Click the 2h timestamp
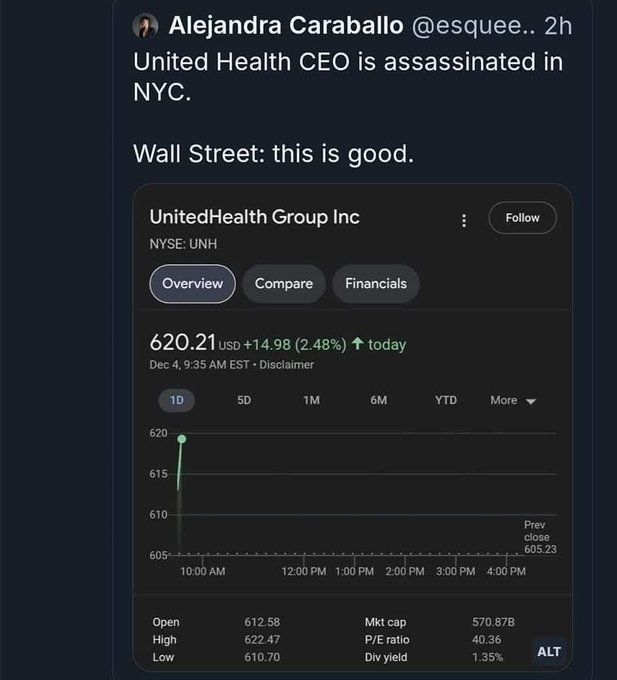 (558, 26)
